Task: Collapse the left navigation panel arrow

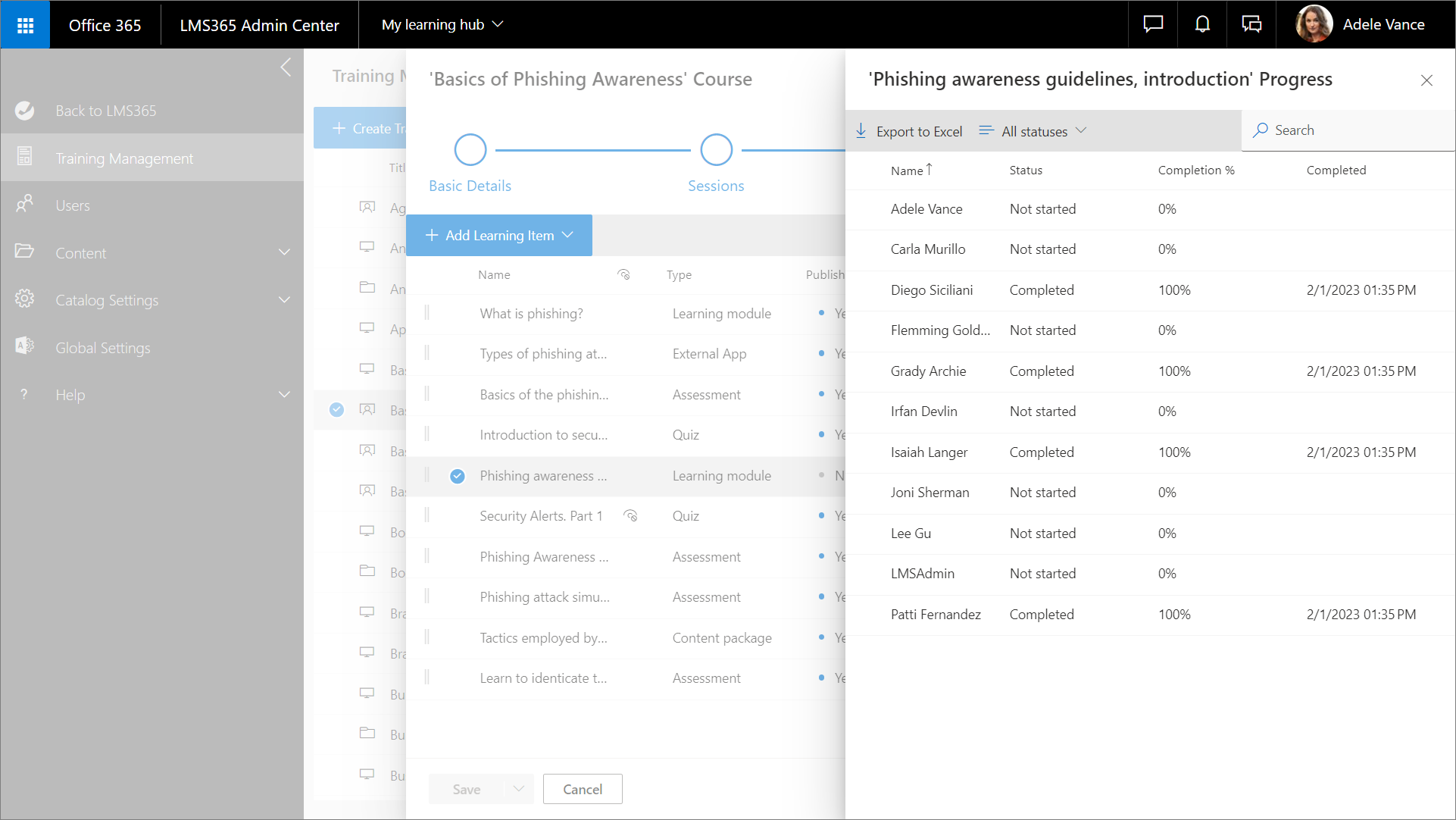Action: (x=285, y=67)
